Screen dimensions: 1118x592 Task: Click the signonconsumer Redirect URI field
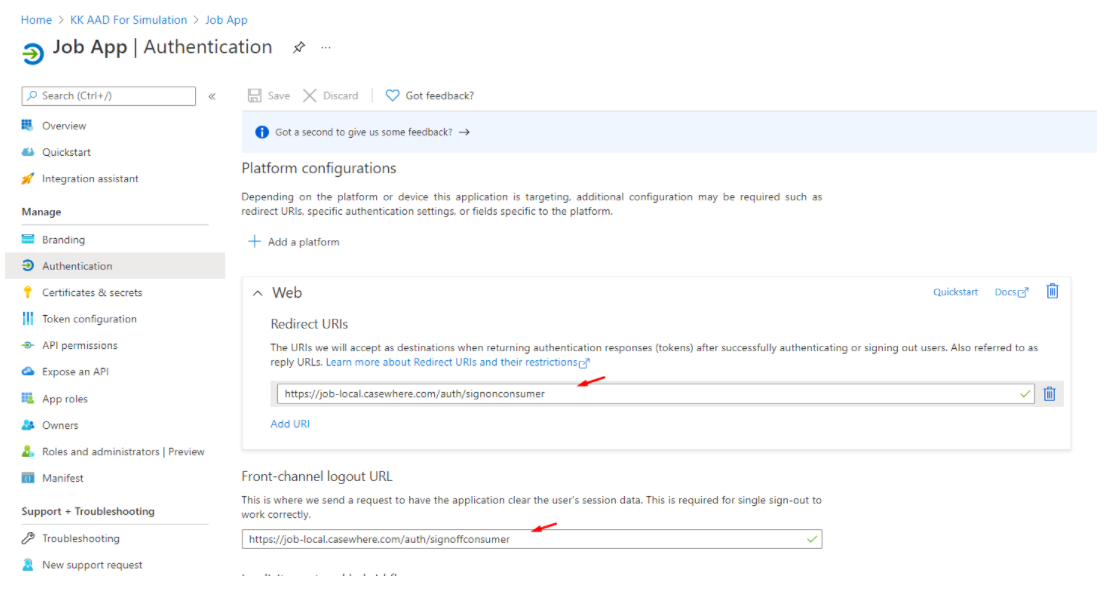click(655, 394)
